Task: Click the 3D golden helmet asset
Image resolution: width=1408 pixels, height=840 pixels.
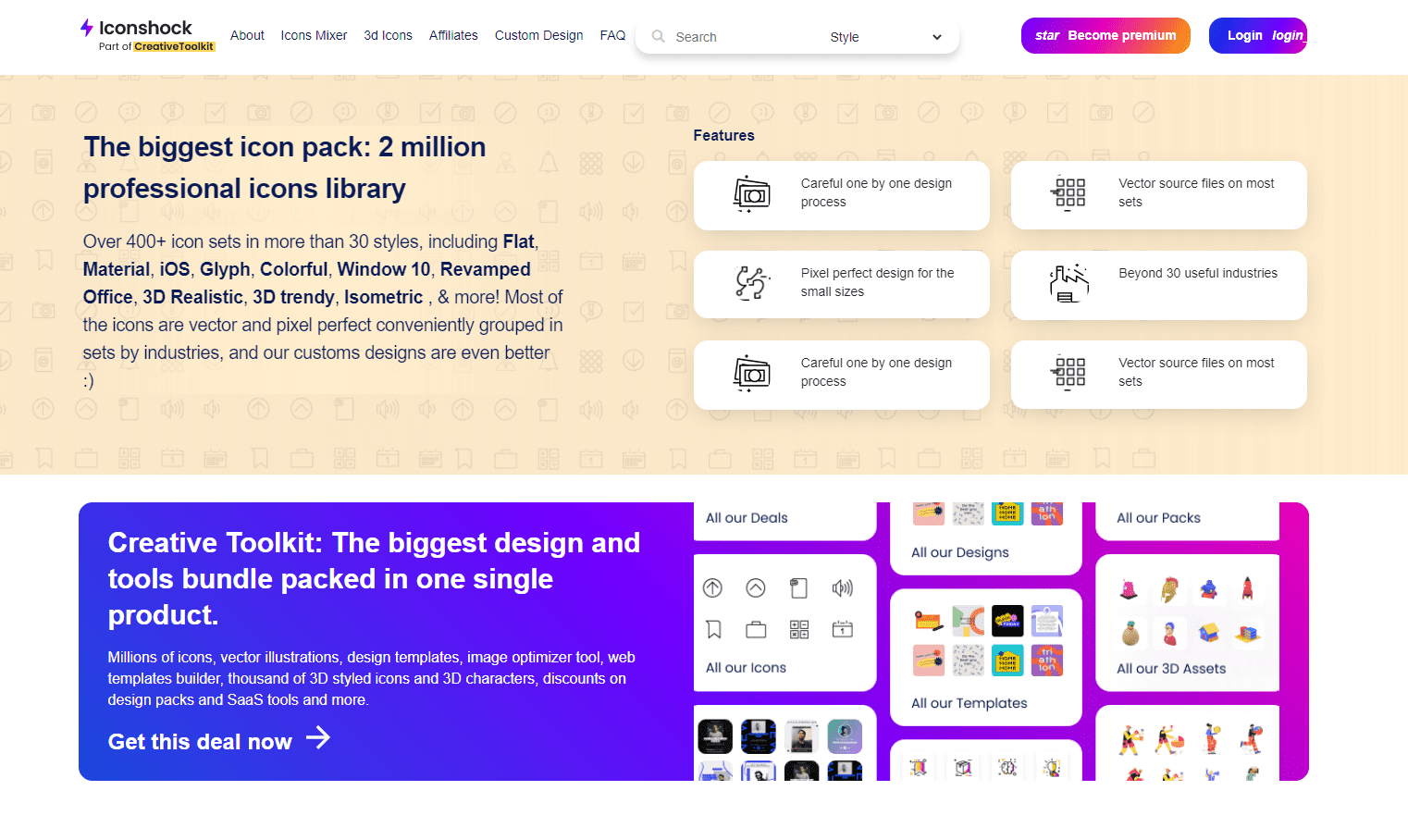Action: coord(1169,589)
